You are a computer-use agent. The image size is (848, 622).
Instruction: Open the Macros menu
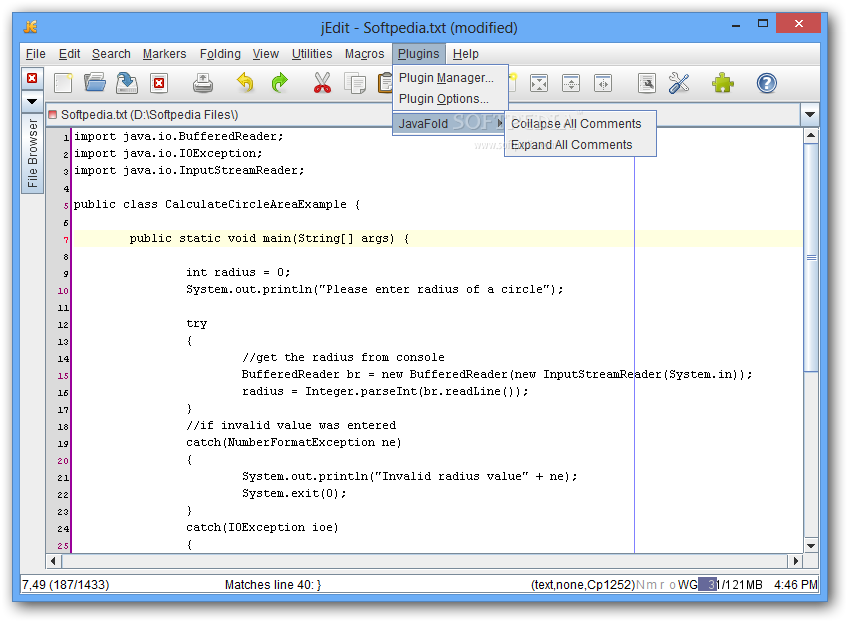pyautogui.click(x=365, y=54)
